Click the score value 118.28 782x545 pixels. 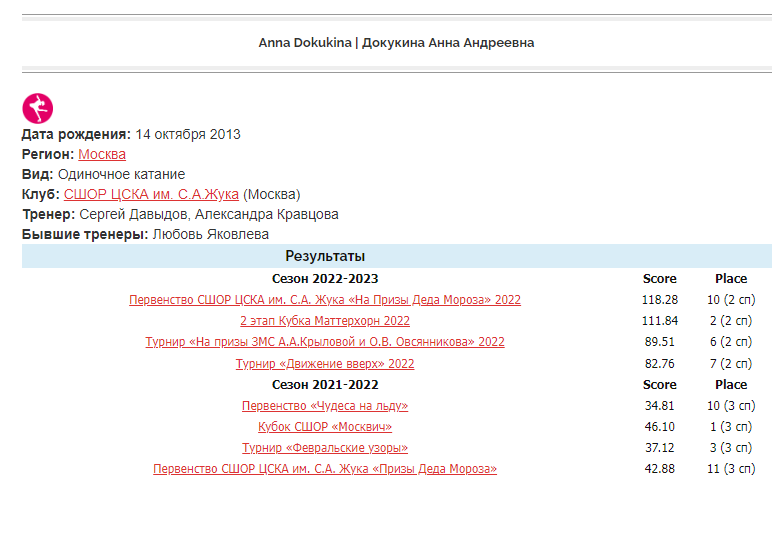(659, 300)
